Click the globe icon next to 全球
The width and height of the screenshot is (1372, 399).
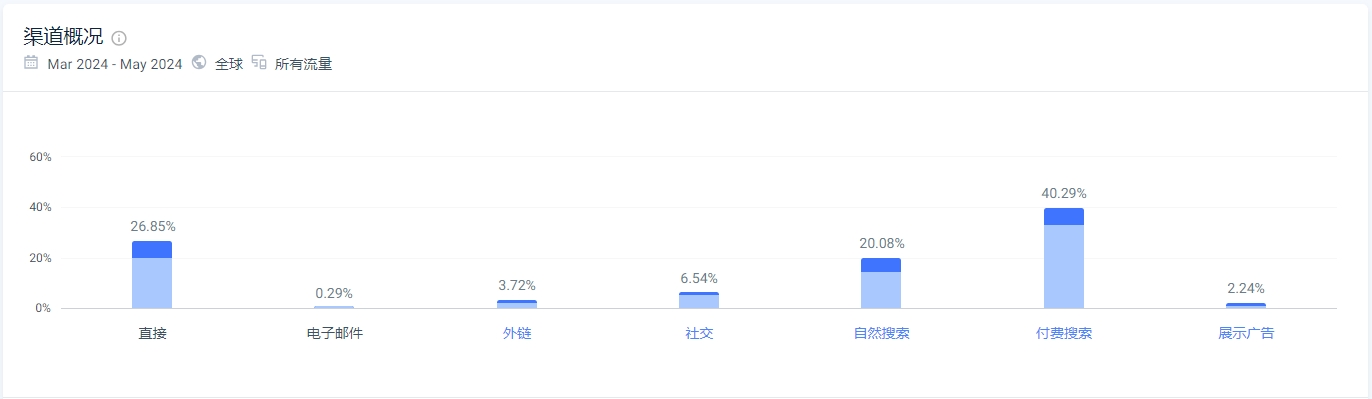click(199, 63)
